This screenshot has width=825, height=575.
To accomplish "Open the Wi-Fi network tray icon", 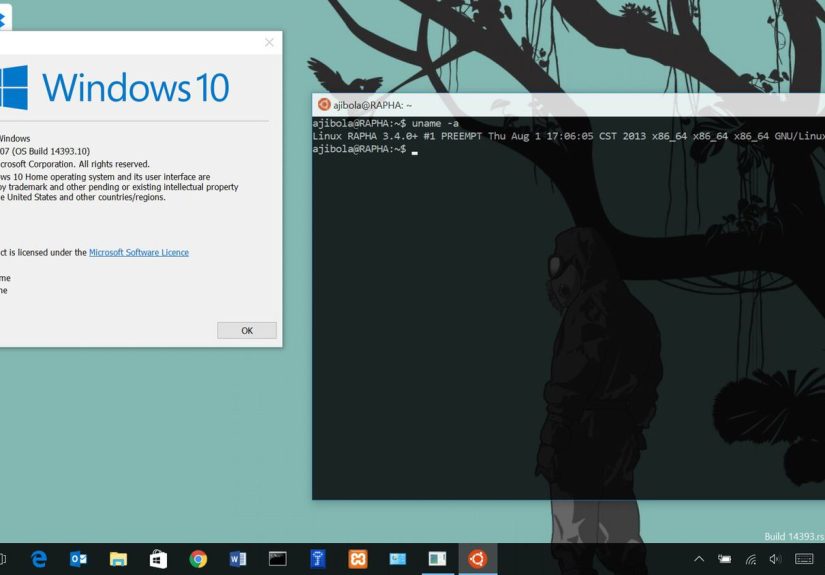I will click(x=751, y=559).
